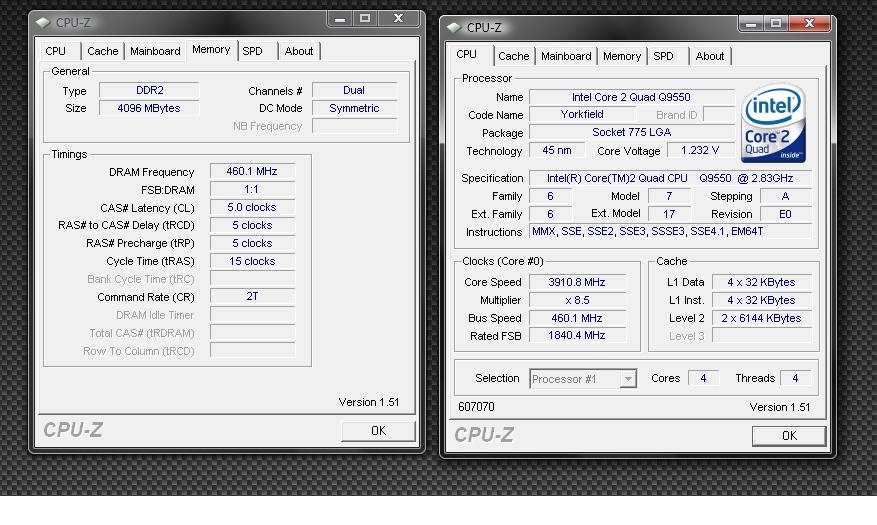Click the DRAM Frequency 460.1 MHz value
877x525 pixels.
pos(252,171)
